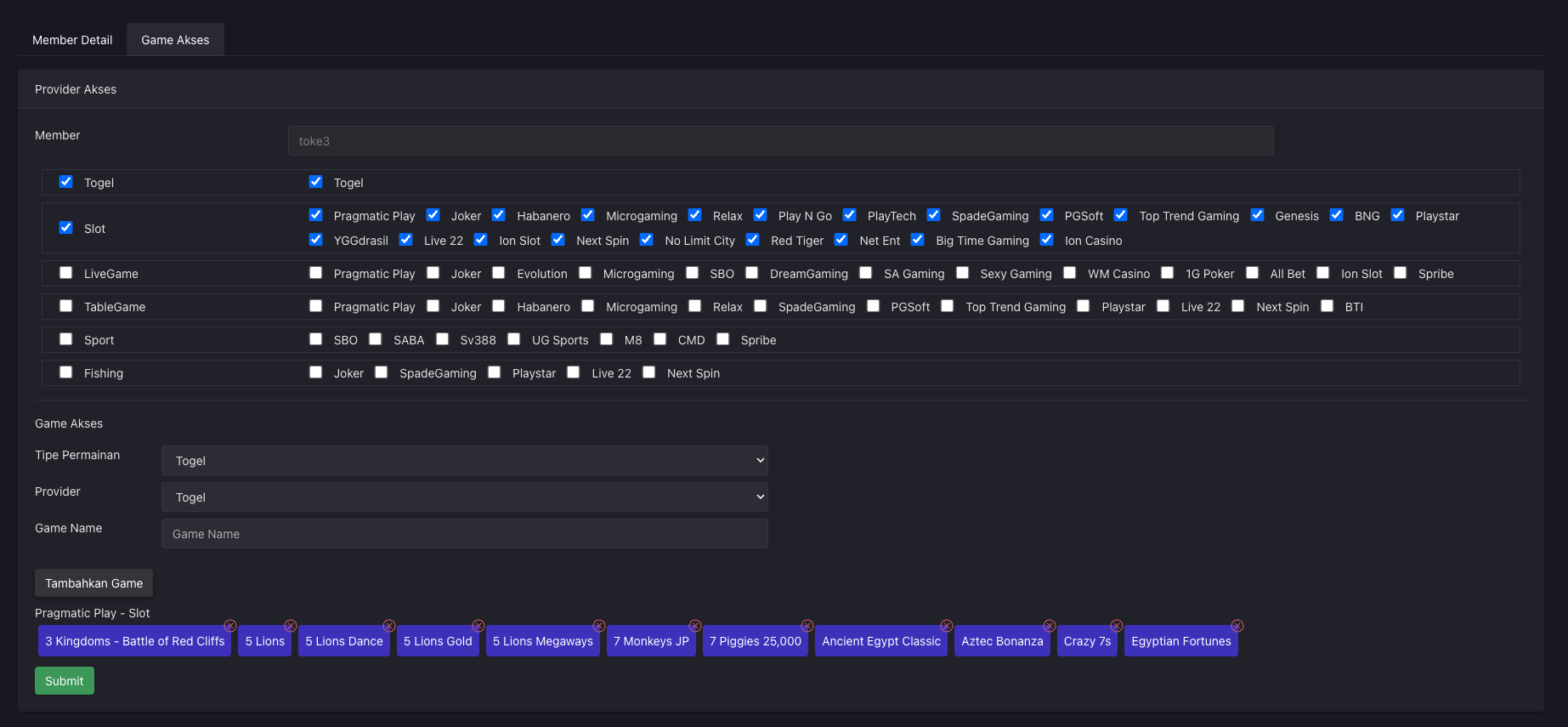The image size is (1568, 727).
Task: Click the 5 Lions Megaways game tag
Action: coord(542,641)
